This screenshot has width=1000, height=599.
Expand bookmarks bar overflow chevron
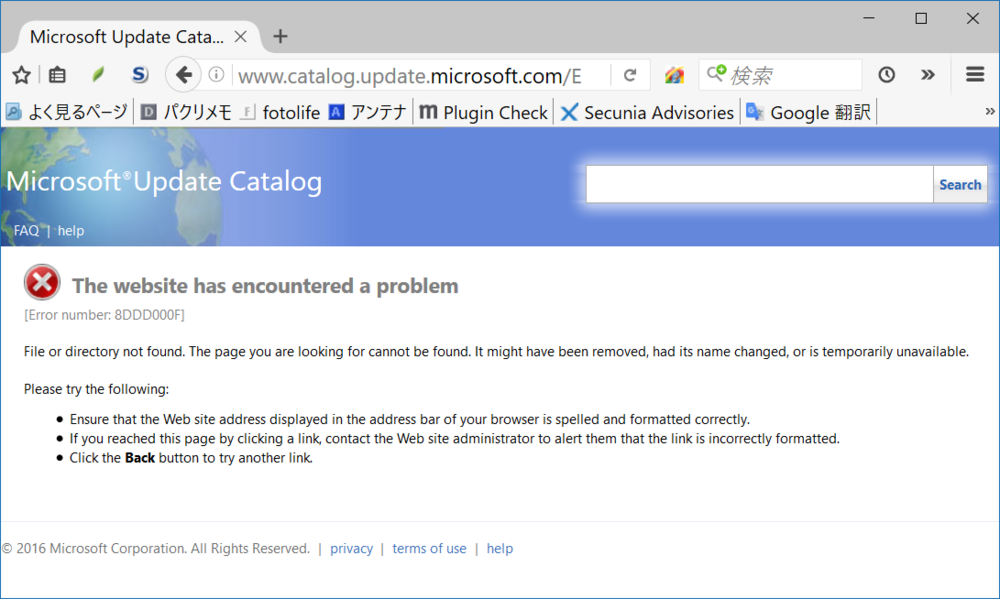[x=990, y=112]
